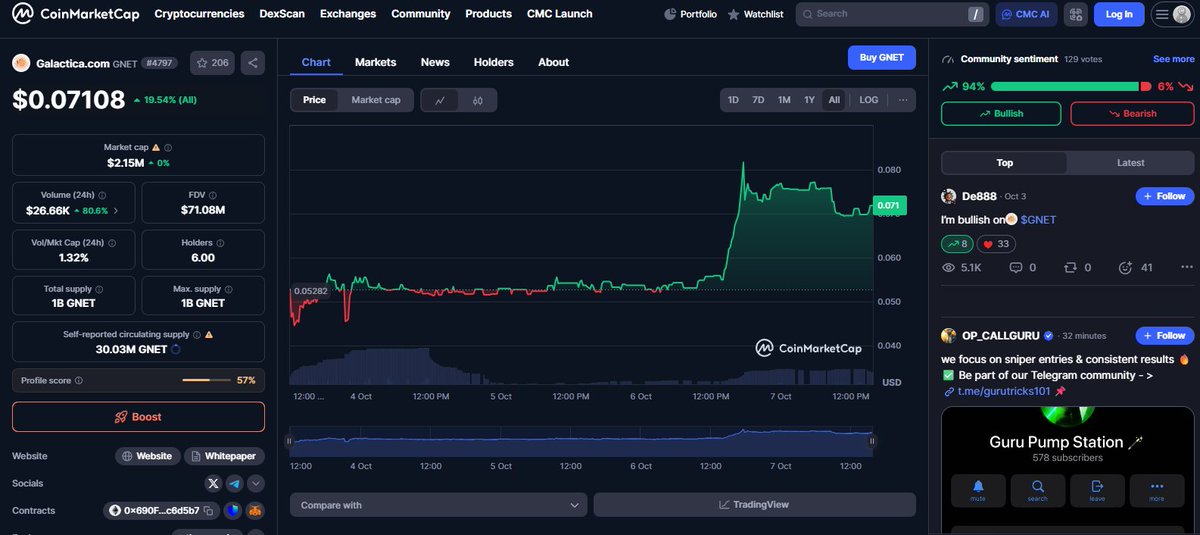
Task: Open the t.me/gurutricks101 link
Action: (1006, 391)
